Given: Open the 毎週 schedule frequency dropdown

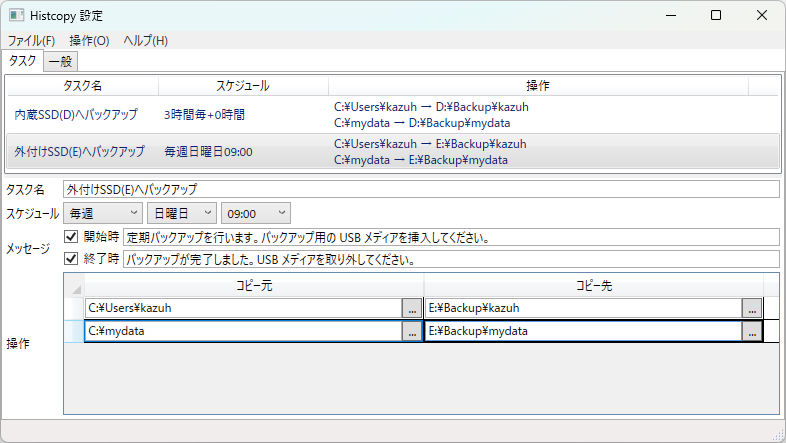Looking at the screenshot, I should [x=103, y=213].
